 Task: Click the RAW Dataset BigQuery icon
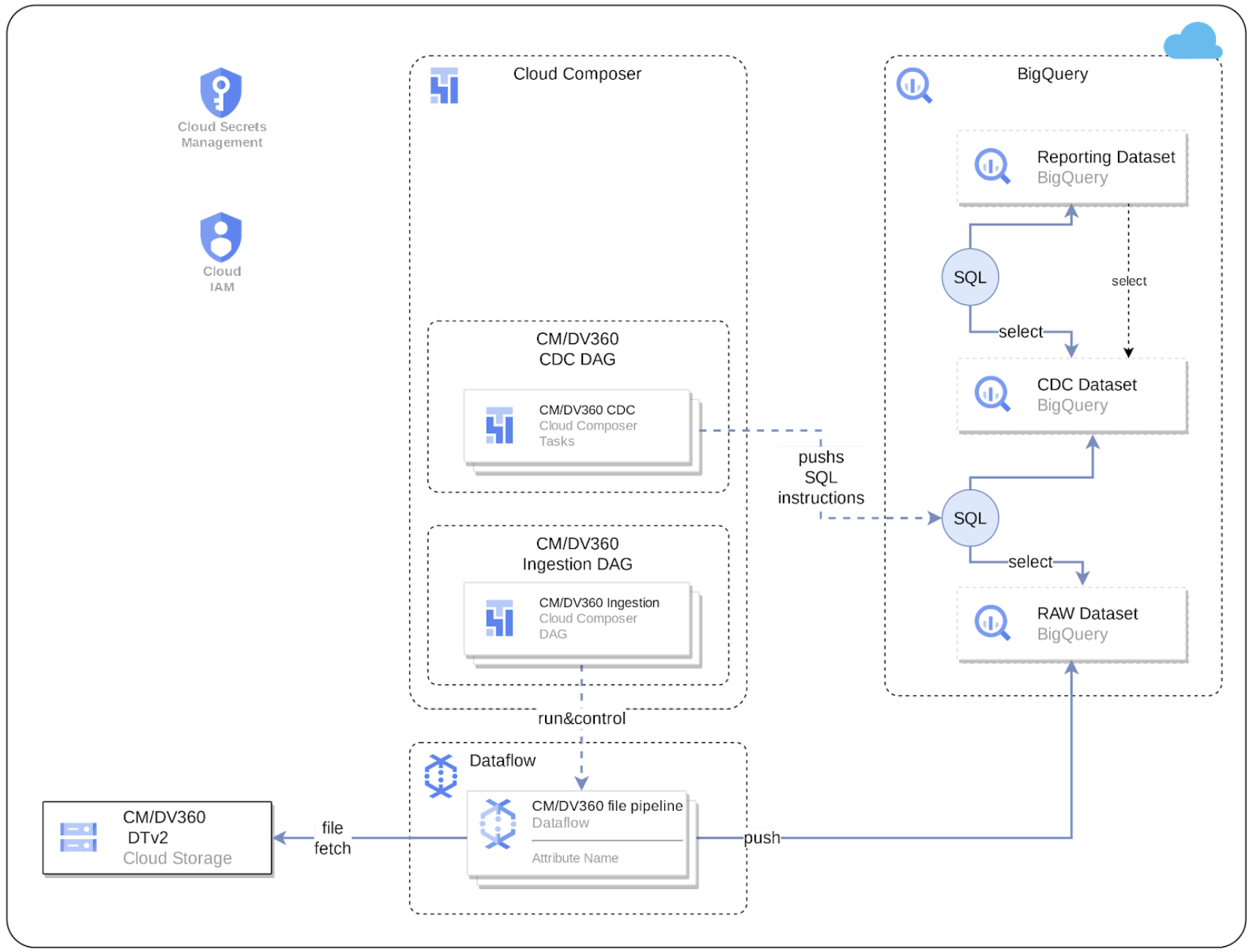click(991, 623)
